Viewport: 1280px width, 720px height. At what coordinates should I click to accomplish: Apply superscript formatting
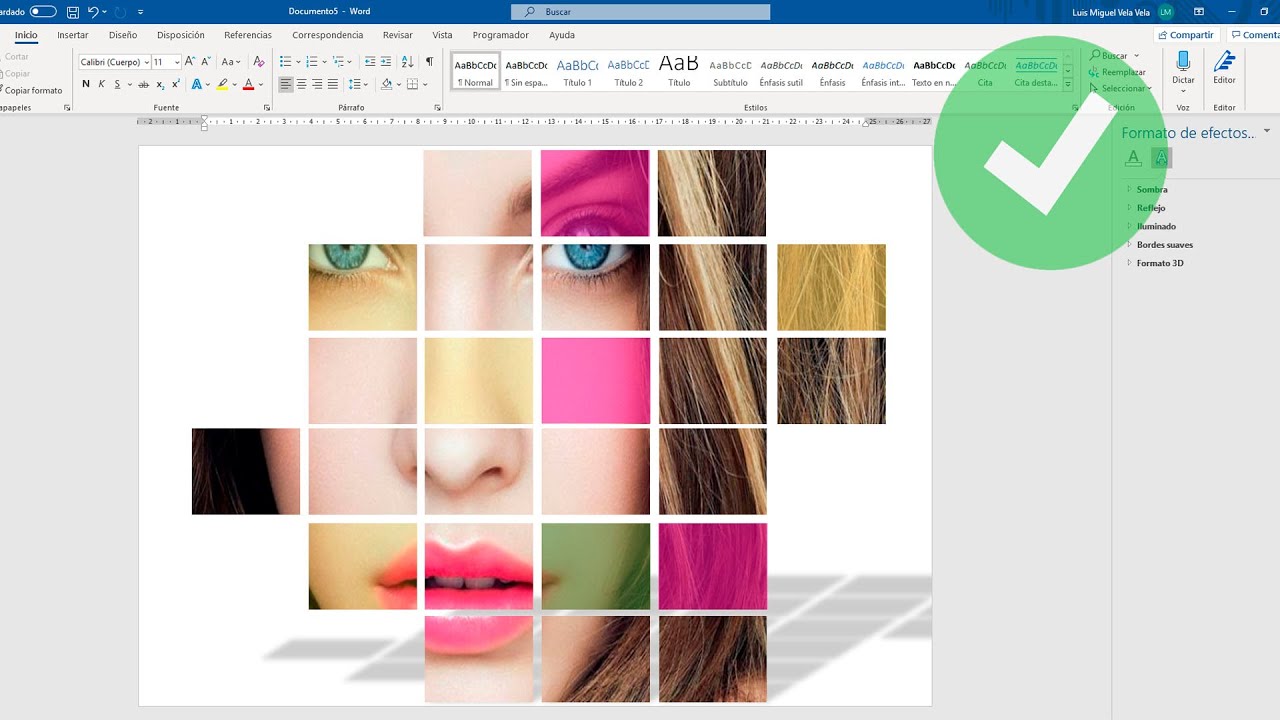(175, 84)
